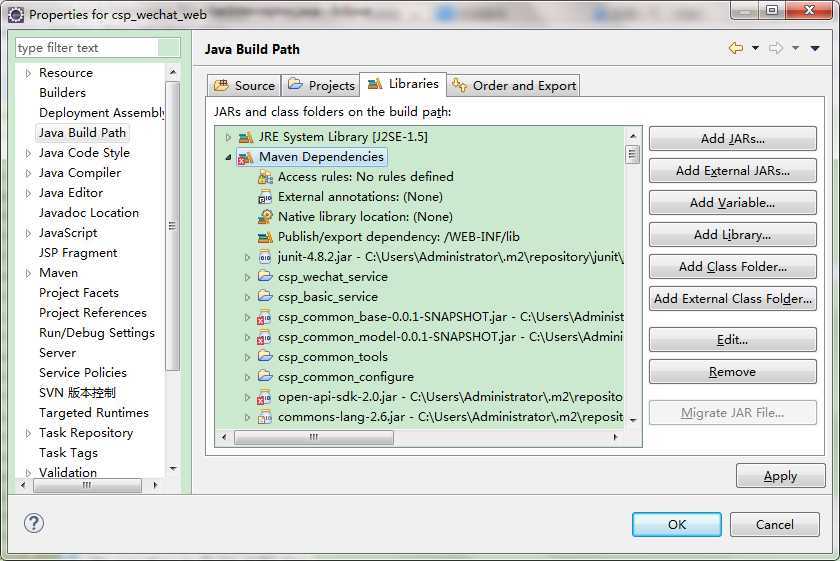Expand the junit-4.8.2.jar entry

tap(248, 257)
